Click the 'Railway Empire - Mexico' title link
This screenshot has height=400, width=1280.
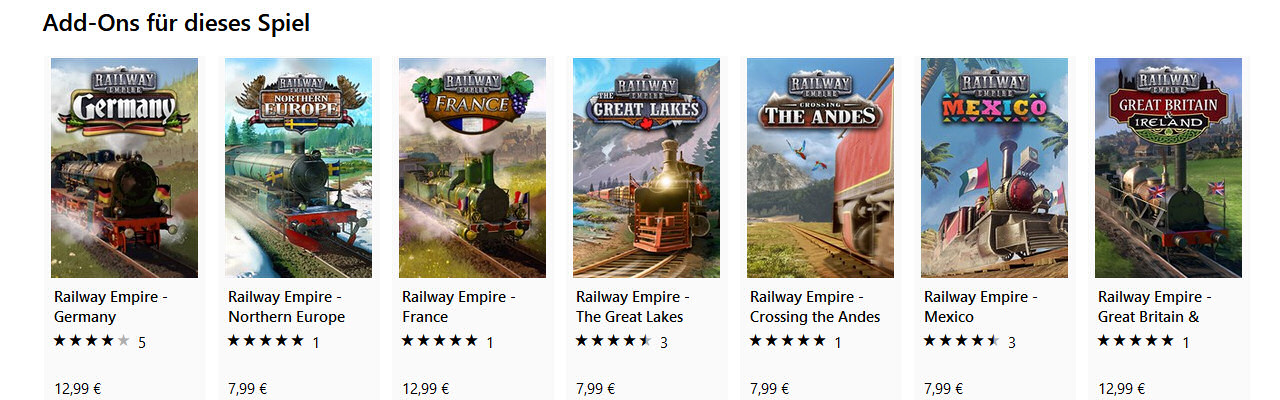pyautogui.click(x=981, y=307)
